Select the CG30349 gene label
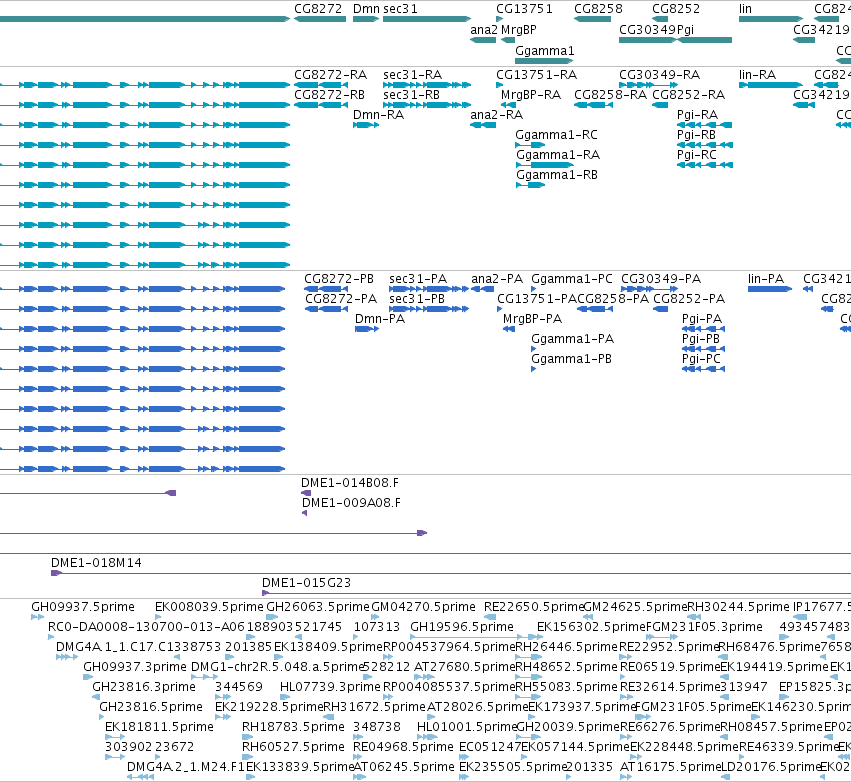Image resolution: width=851 pixels, height=782 pixels. tap(647, 30)
